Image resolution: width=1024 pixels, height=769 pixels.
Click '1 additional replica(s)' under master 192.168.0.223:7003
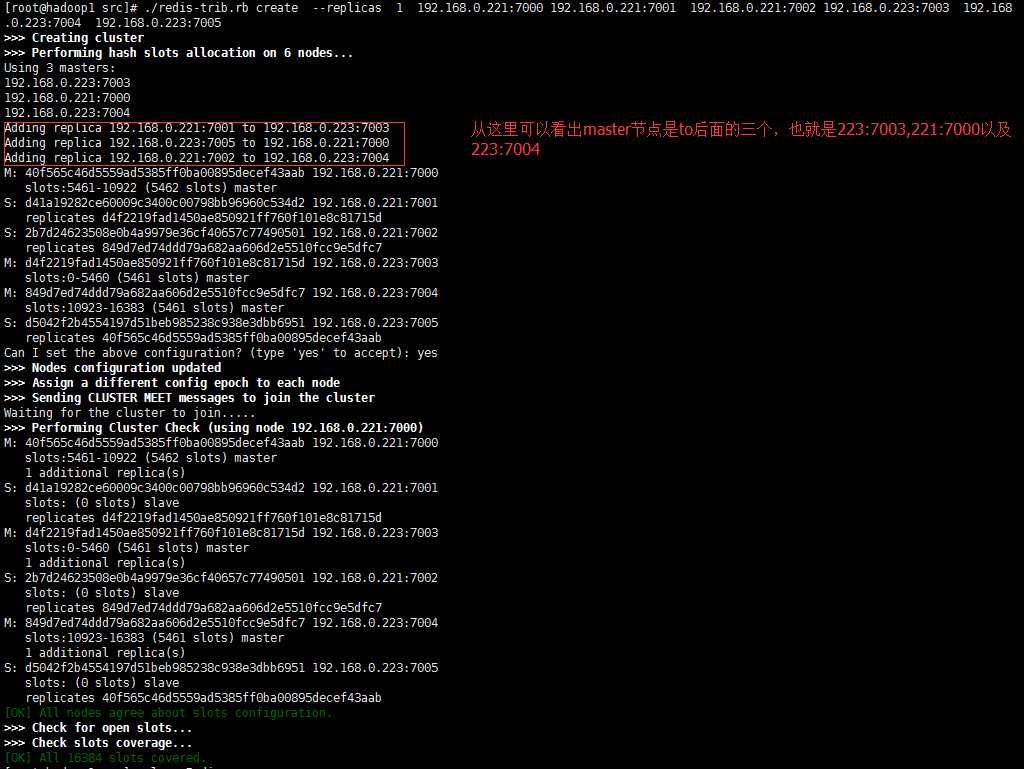coord(105,563)
